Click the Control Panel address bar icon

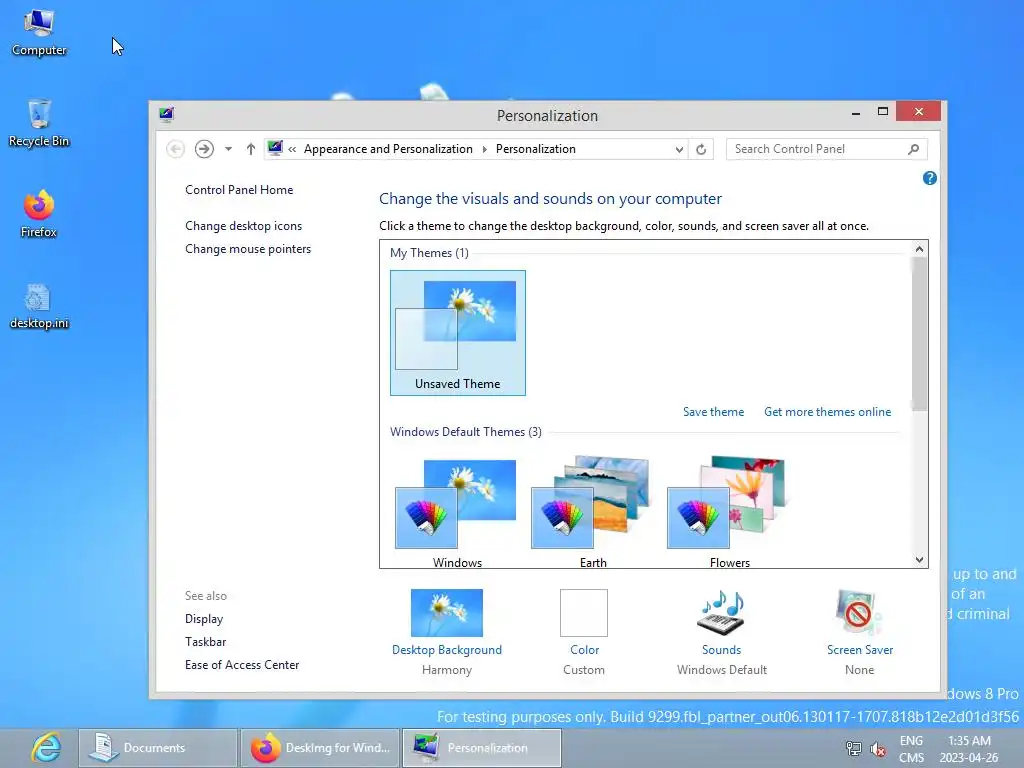tap(275, 148)
